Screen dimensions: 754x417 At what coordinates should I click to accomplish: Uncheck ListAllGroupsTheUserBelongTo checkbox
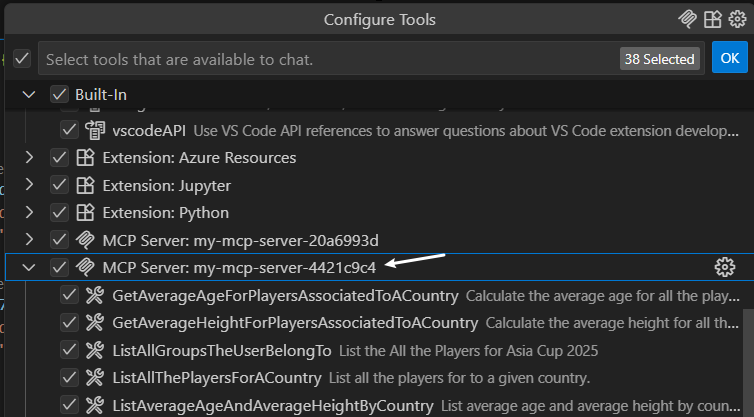(69, 350)
